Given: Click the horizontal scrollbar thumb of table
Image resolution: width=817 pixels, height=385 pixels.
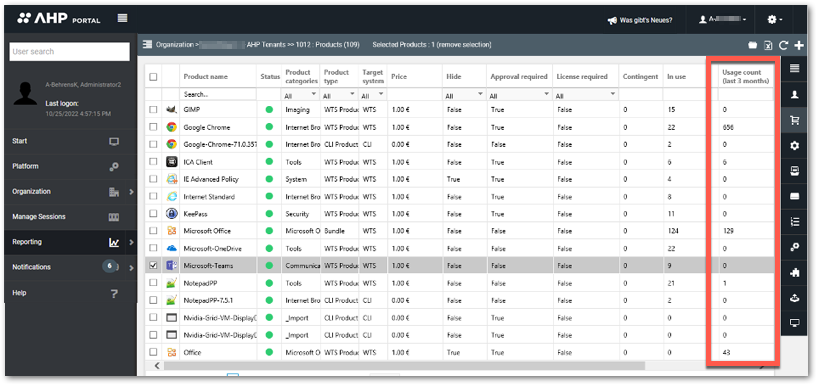Looking at the screenshot, I should tap(404, 366).
